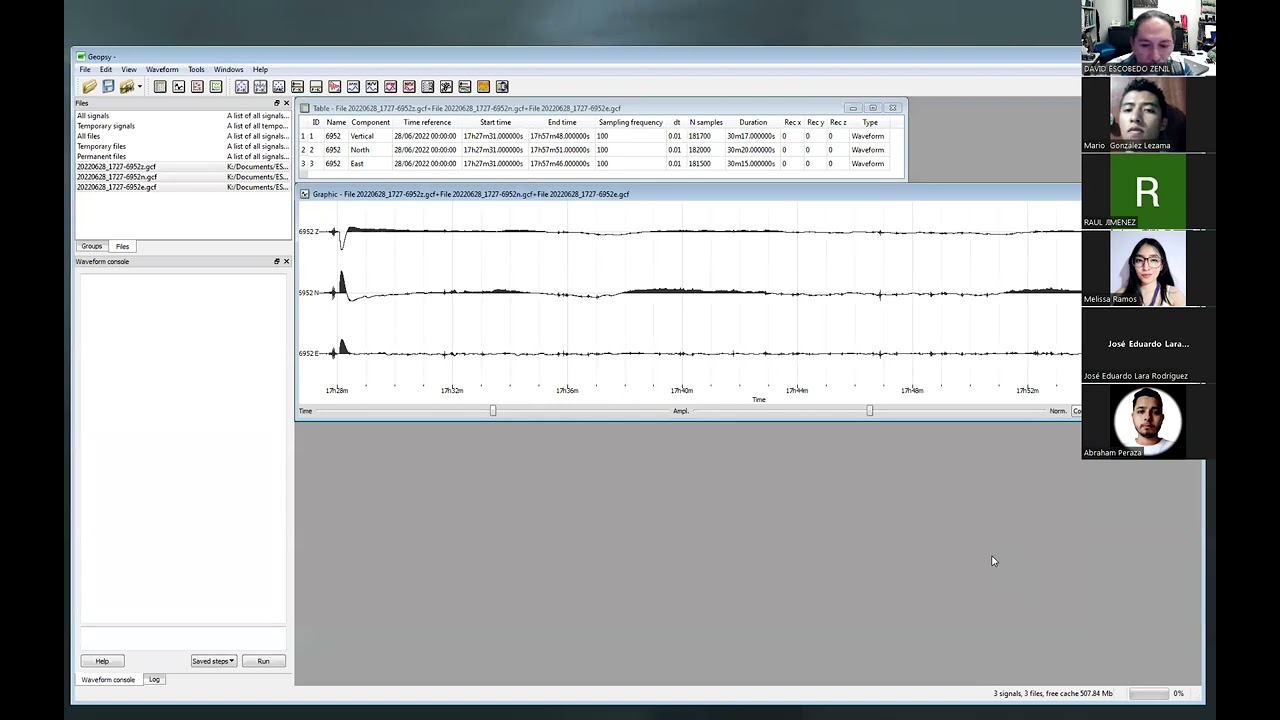1280x720 pixels.
Task: Restore the Table sub-window size
Action: [873, 108]
